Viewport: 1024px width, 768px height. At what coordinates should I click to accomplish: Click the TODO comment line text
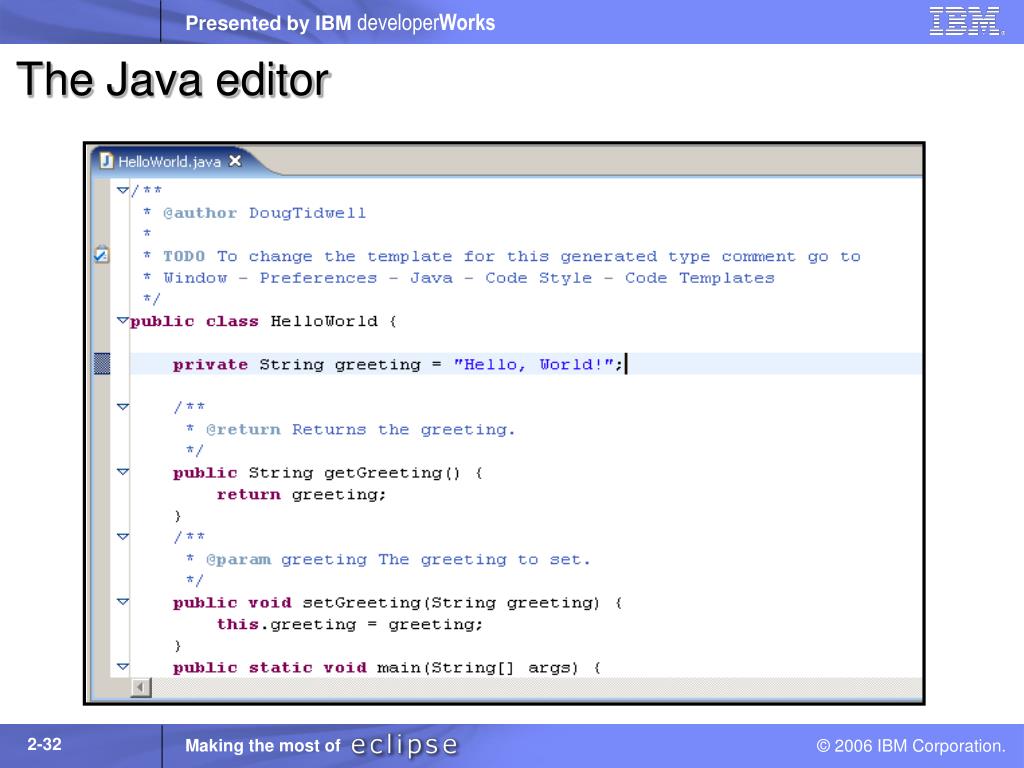pyautogui.click(x=511, y=256)
